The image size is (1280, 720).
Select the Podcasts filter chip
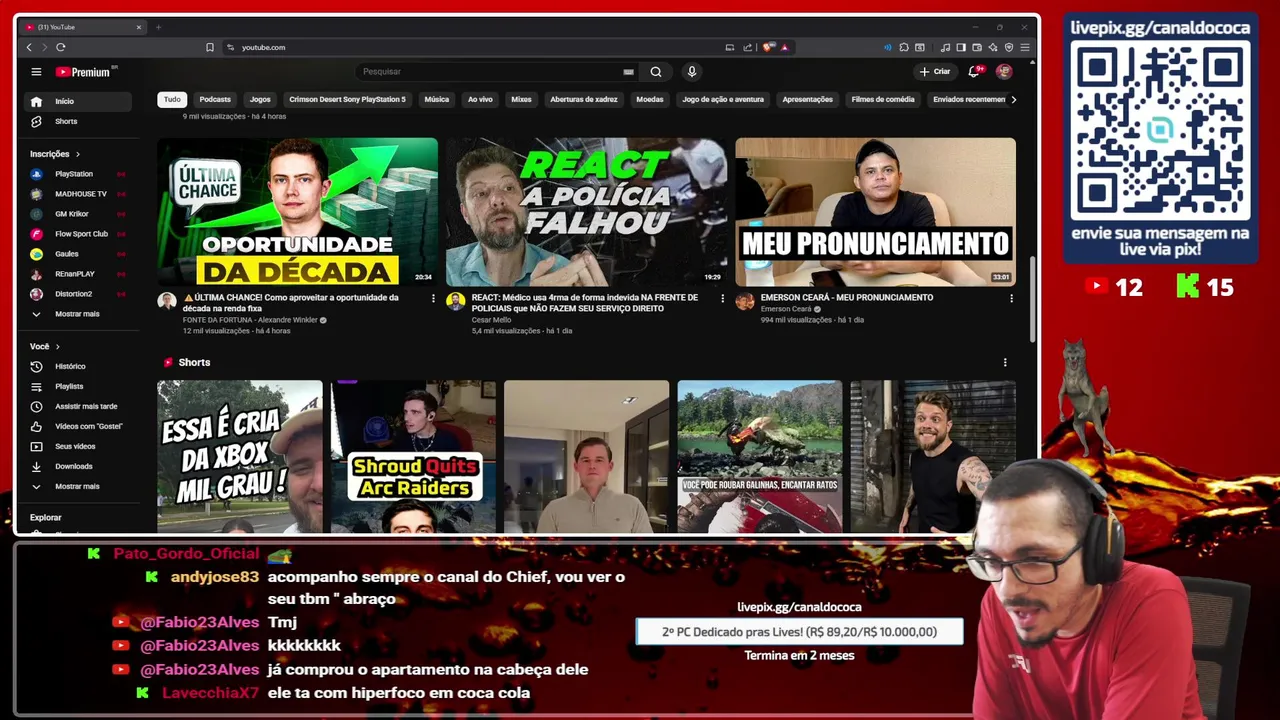click(x=215, y=99)
